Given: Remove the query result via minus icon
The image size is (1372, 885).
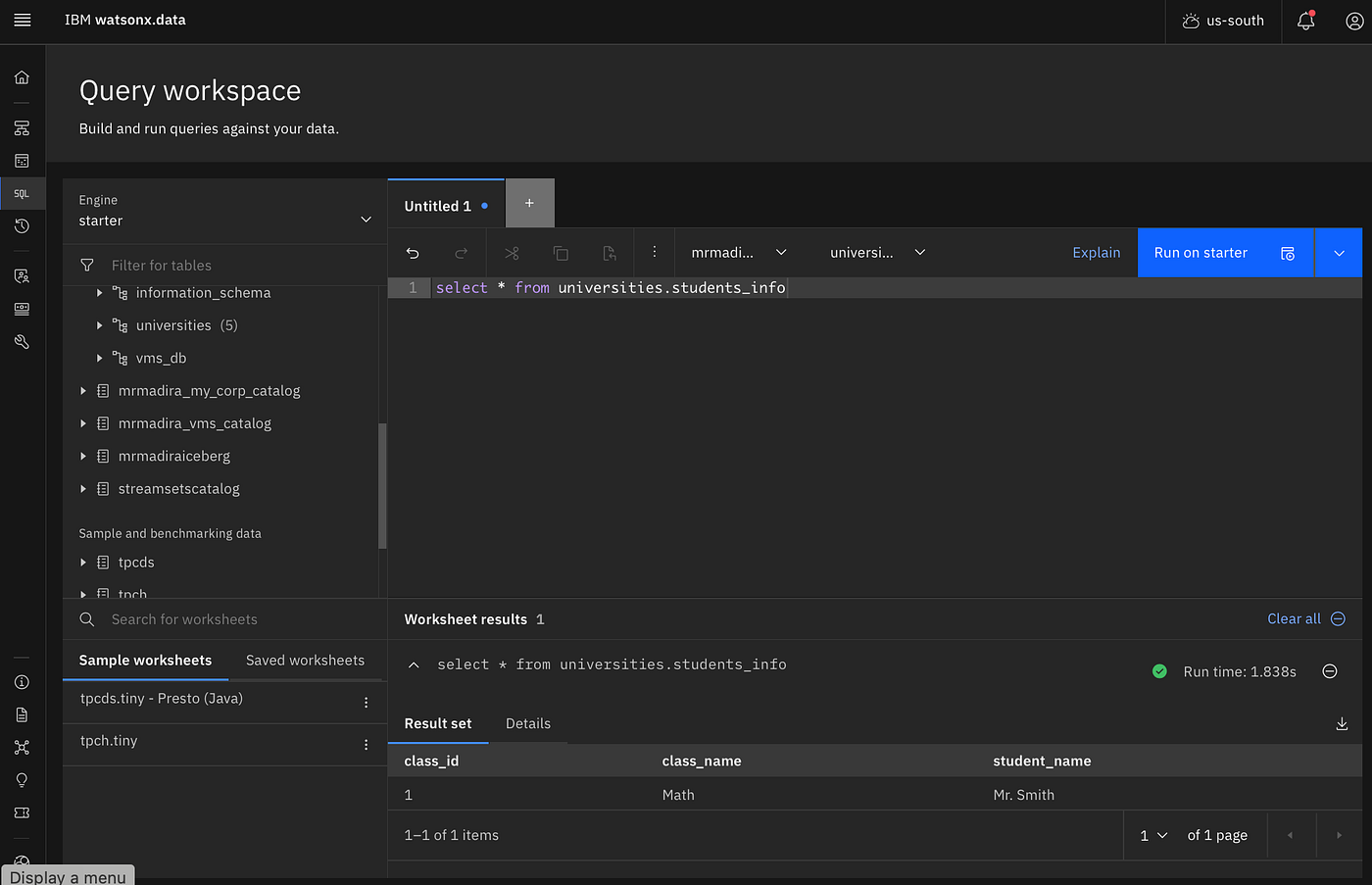Looking at the screenshot, I should point(1330,671).
